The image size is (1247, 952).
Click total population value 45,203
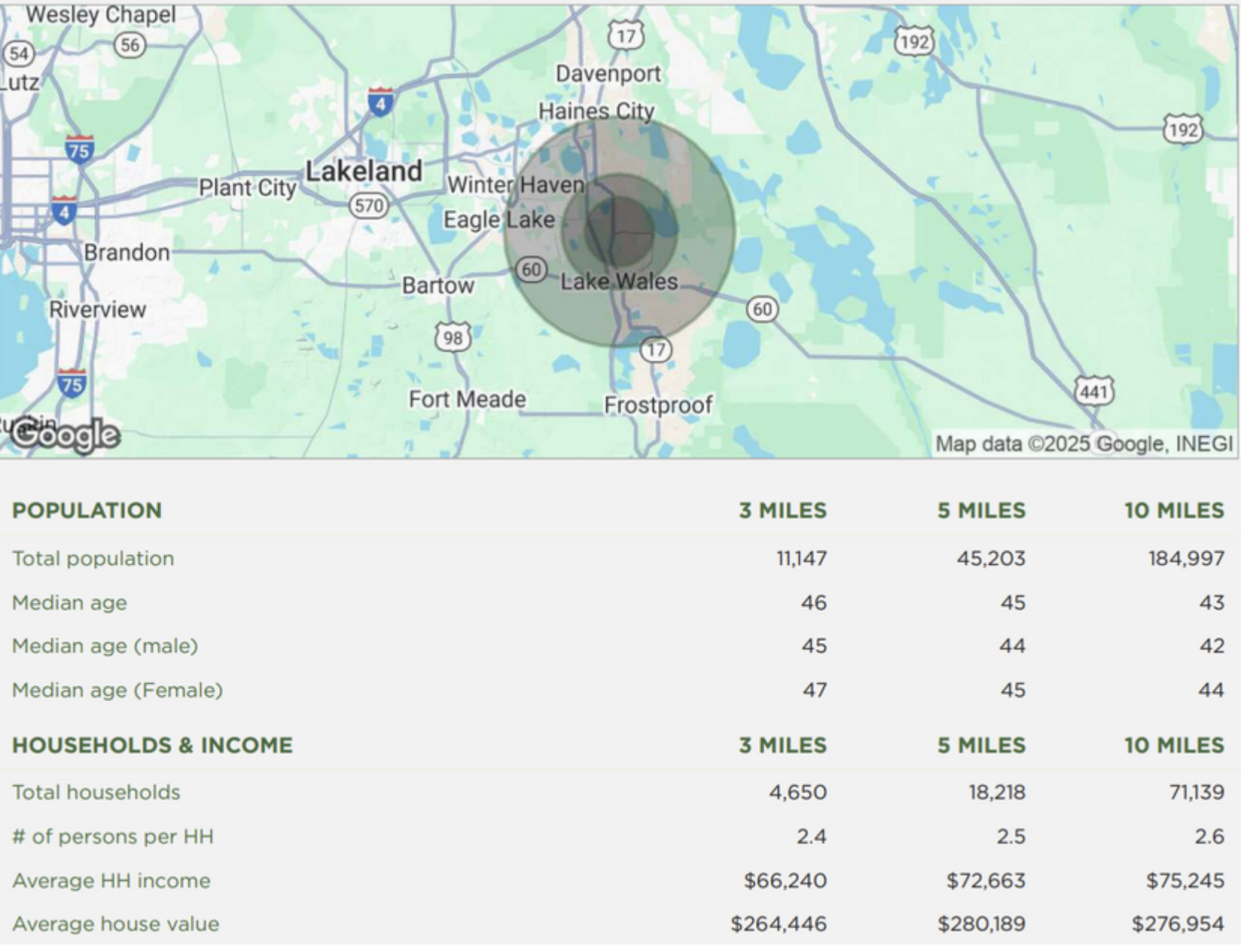point(991,559)
